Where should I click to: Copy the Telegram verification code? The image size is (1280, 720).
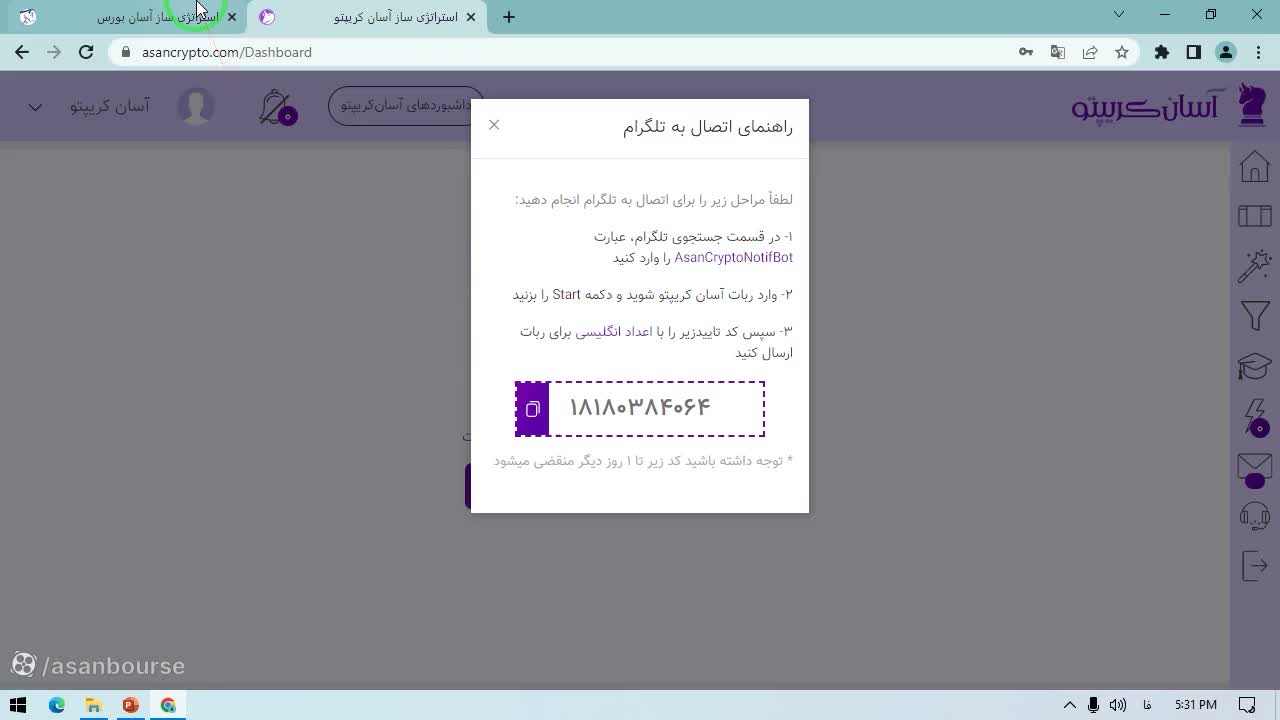tap(532, 409)
